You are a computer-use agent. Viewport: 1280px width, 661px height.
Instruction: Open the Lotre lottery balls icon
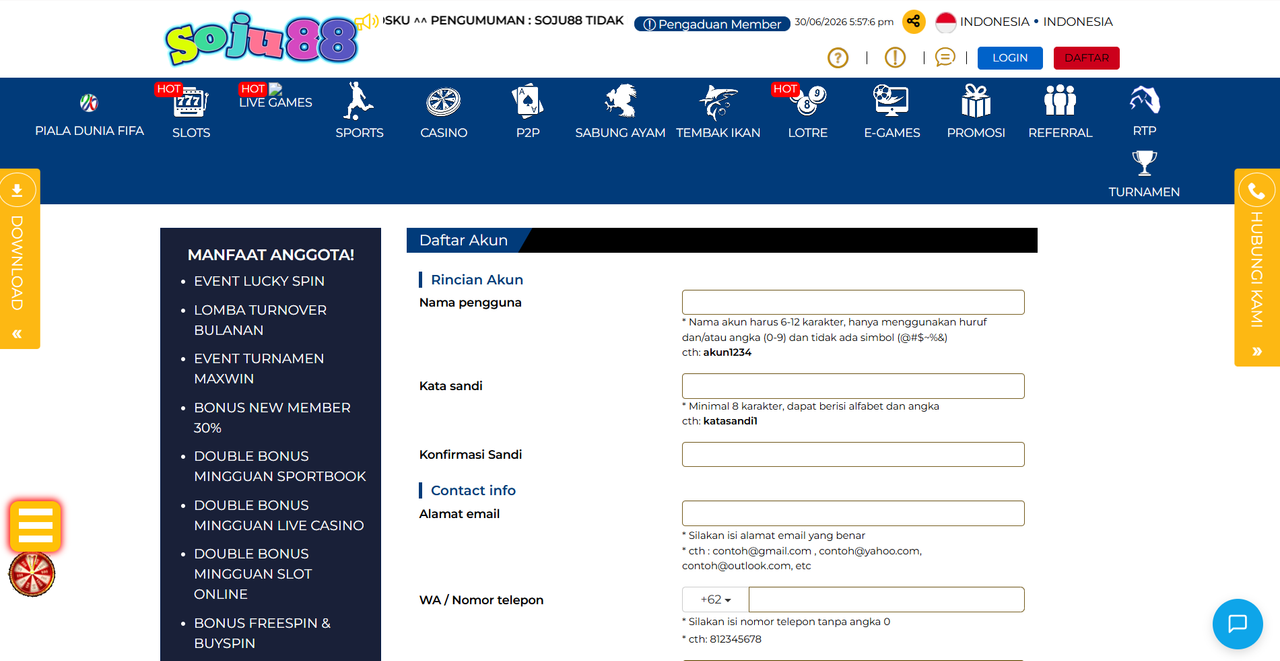pyautogui.click(x=808, y=102)
